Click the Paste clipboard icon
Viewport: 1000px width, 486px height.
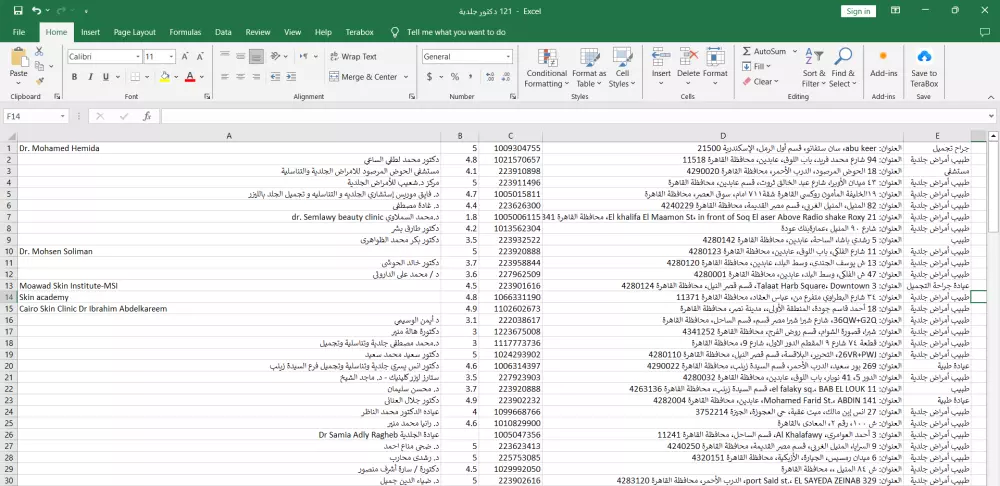coord(18,58)
